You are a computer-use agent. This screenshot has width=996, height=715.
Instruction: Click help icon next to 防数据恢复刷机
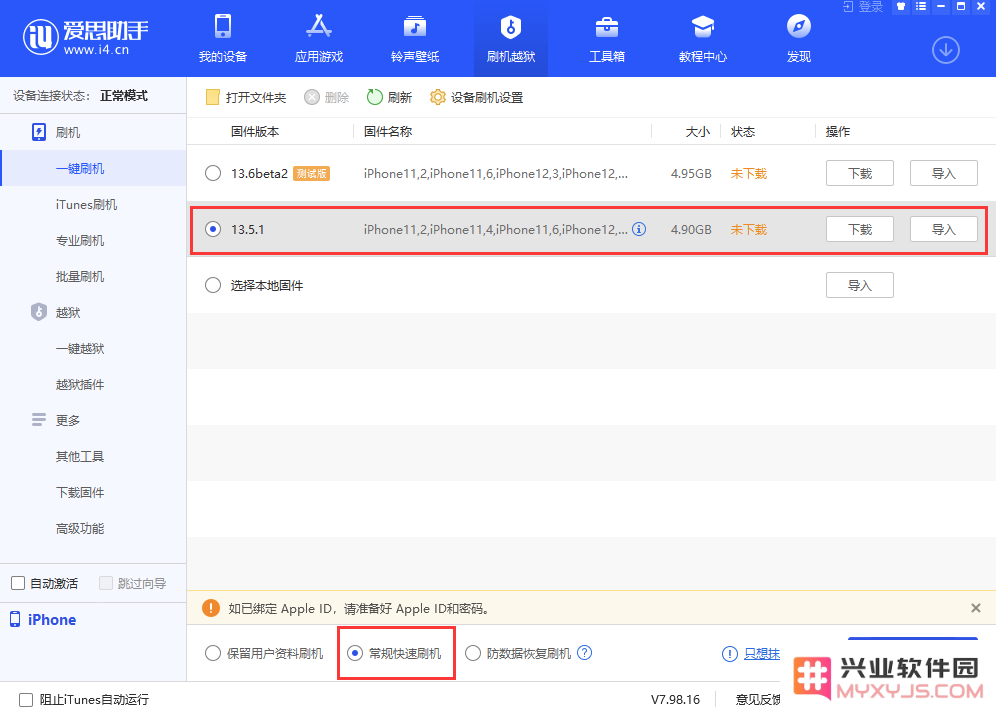[x=584, y=653]
